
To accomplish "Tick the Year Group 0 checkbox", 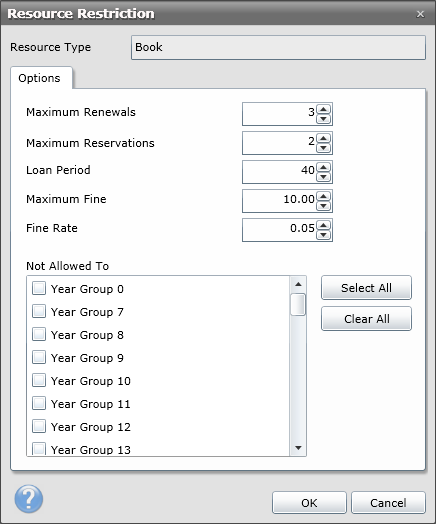I will coord(39,288).
